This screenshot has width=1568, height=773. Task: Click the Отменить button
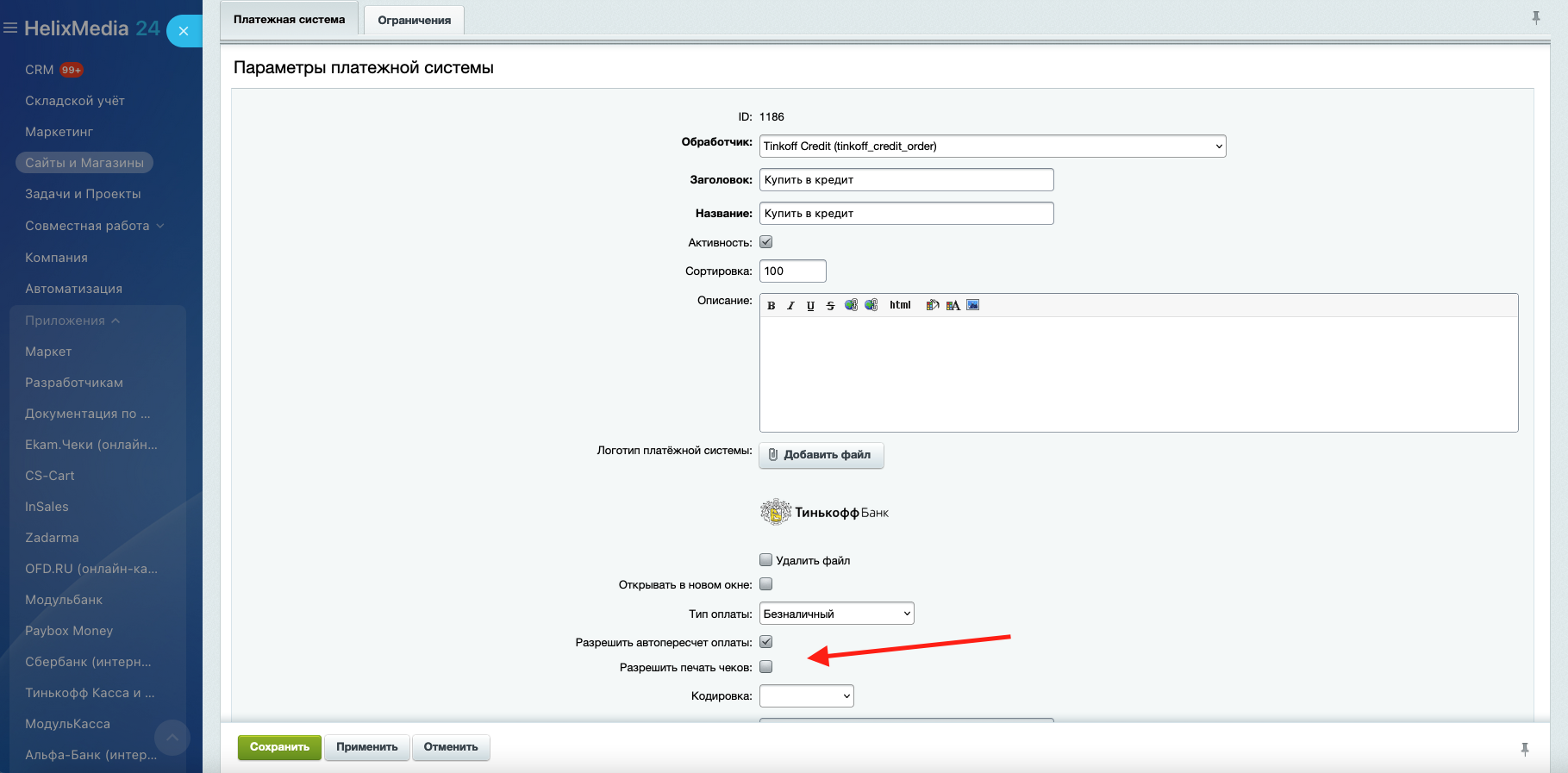pyautogui.click(x=451, y=747)
